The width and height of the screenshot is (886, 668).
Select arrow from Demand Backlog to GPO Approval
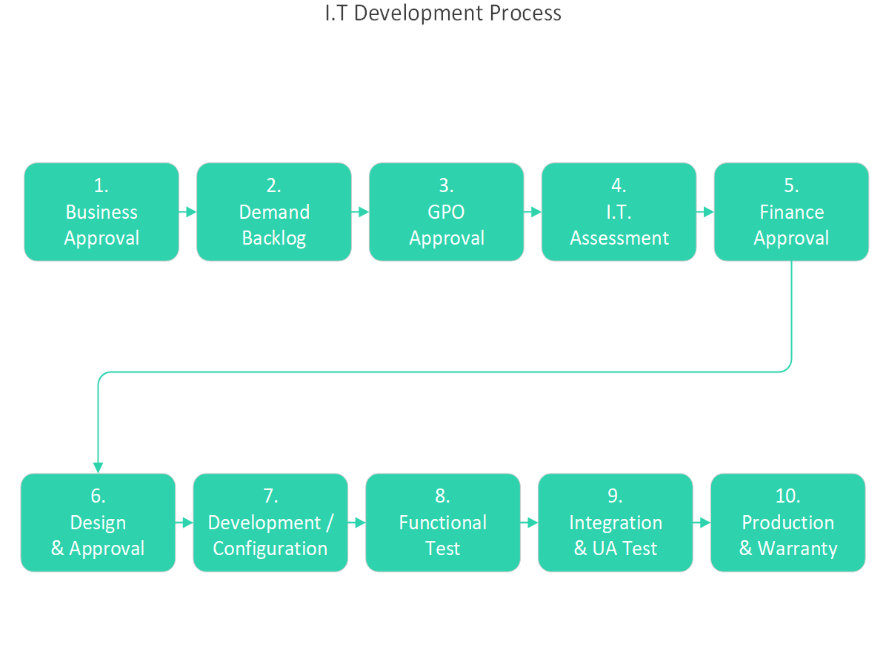(360, 212)
